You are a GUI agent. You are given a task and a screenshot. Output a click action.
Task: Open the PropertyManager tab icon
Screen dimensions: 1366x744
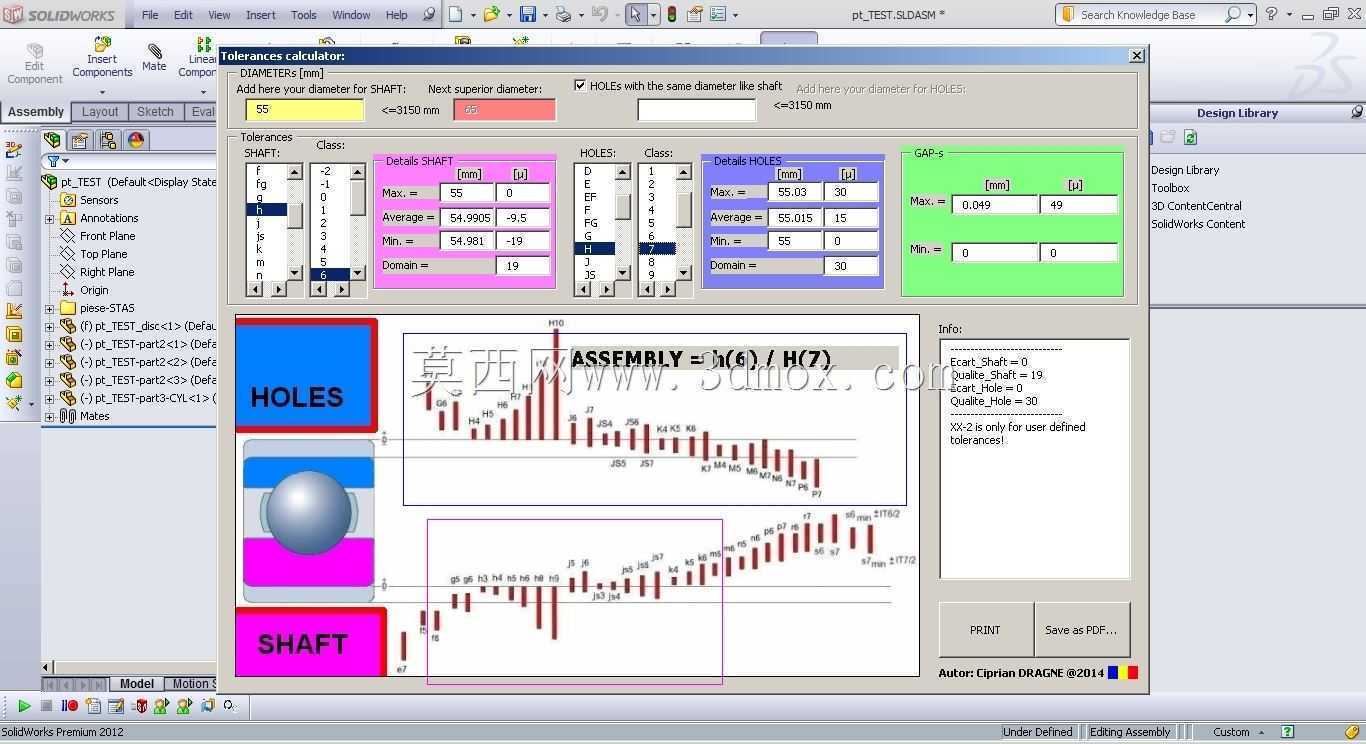[x=80, y=140]
